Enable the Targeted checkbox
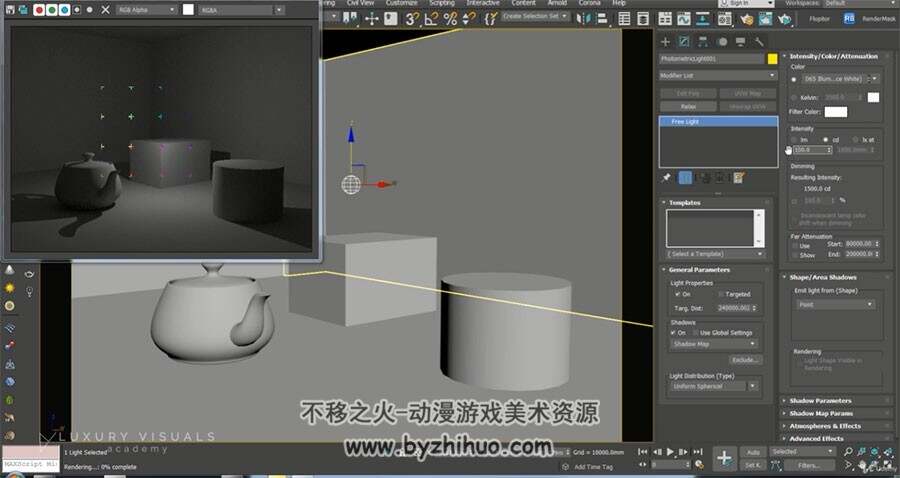Viewport: 900px width, 478px height. 721,294
